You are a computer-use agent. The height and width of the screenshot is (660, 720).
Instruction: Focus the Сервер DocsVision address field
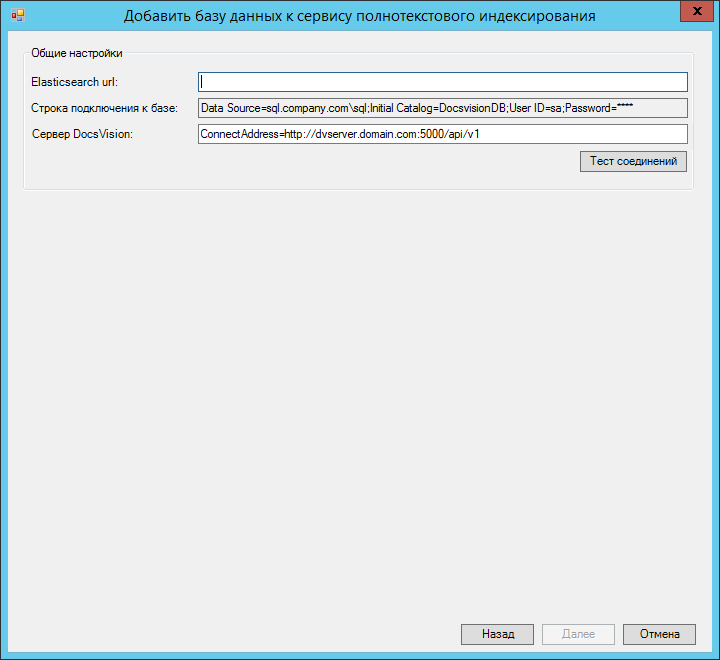pyautogui.click(x=442, y=134)
